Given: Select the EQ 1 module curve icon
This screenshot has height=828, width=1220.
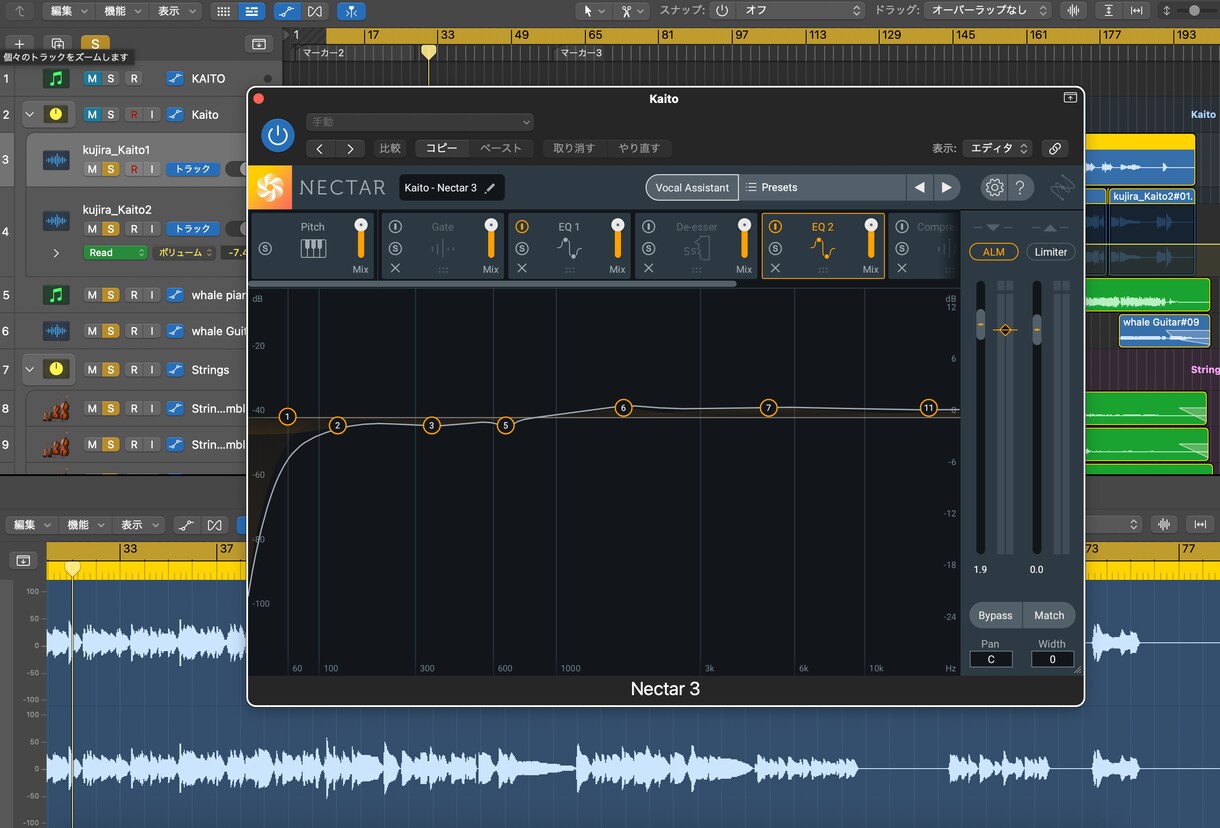Looking at the screenshot, I should point(569,248).
